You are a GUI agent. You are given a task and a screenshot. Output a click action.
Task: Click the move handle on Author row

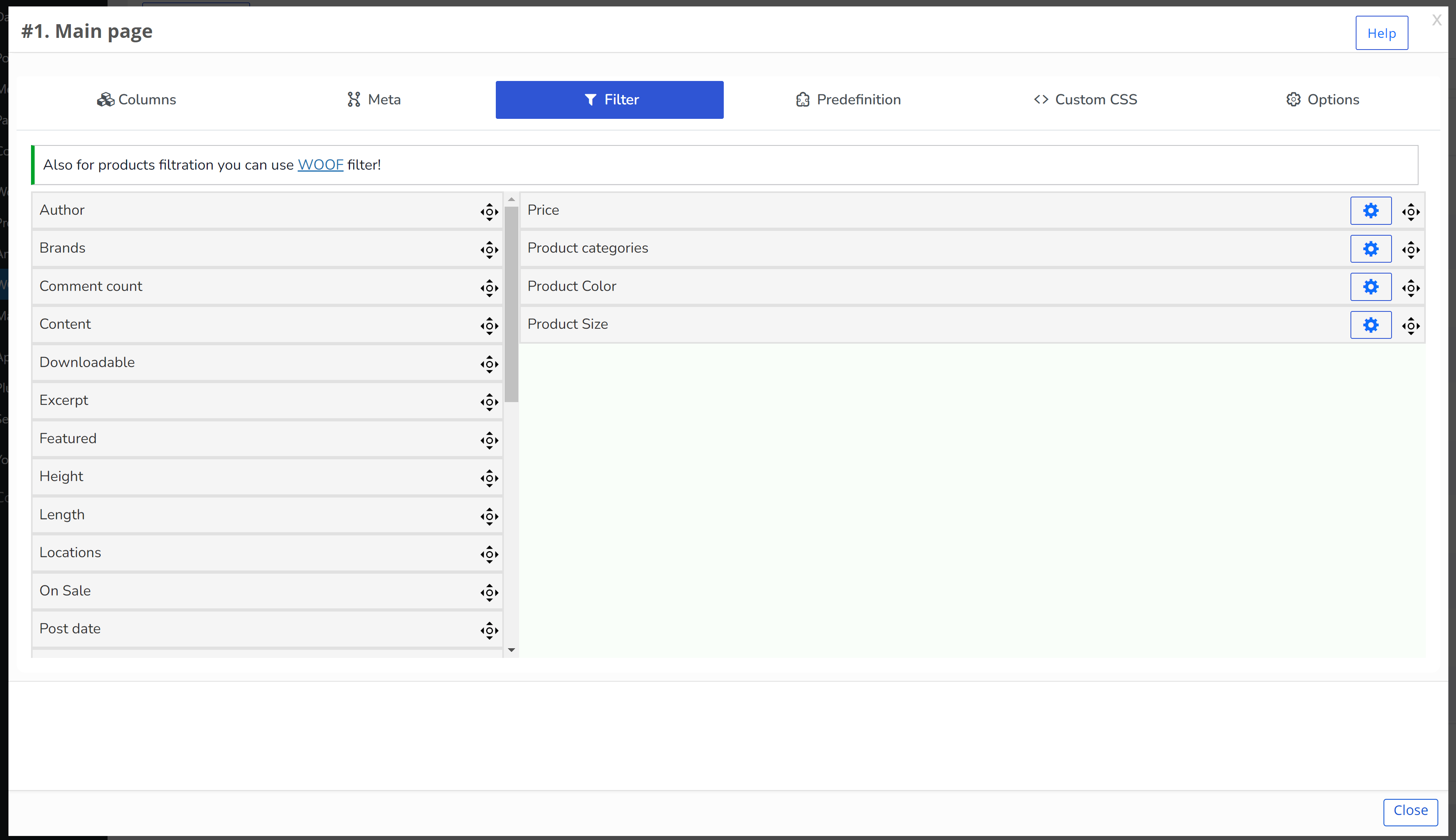point(489,212)
